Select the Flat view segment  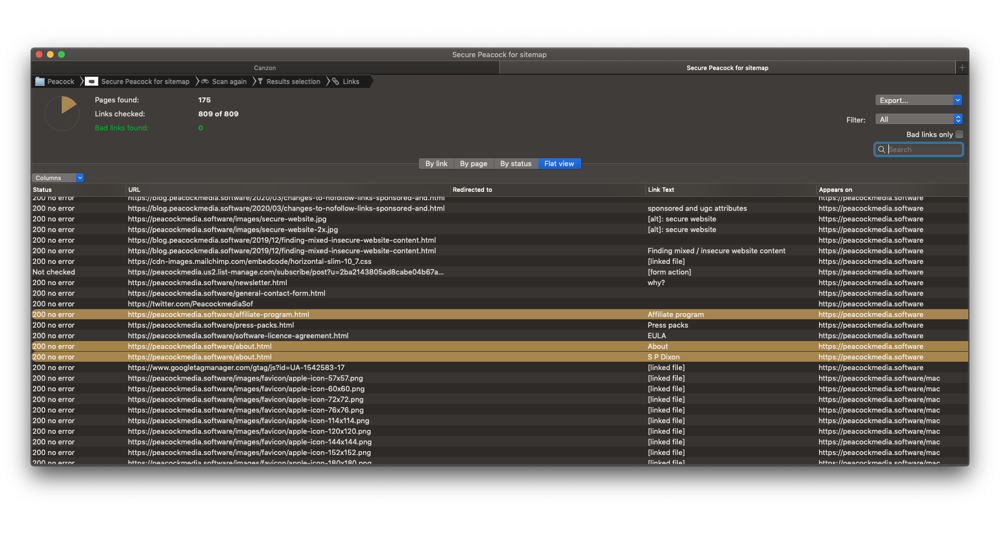click(x=559, y=163)
